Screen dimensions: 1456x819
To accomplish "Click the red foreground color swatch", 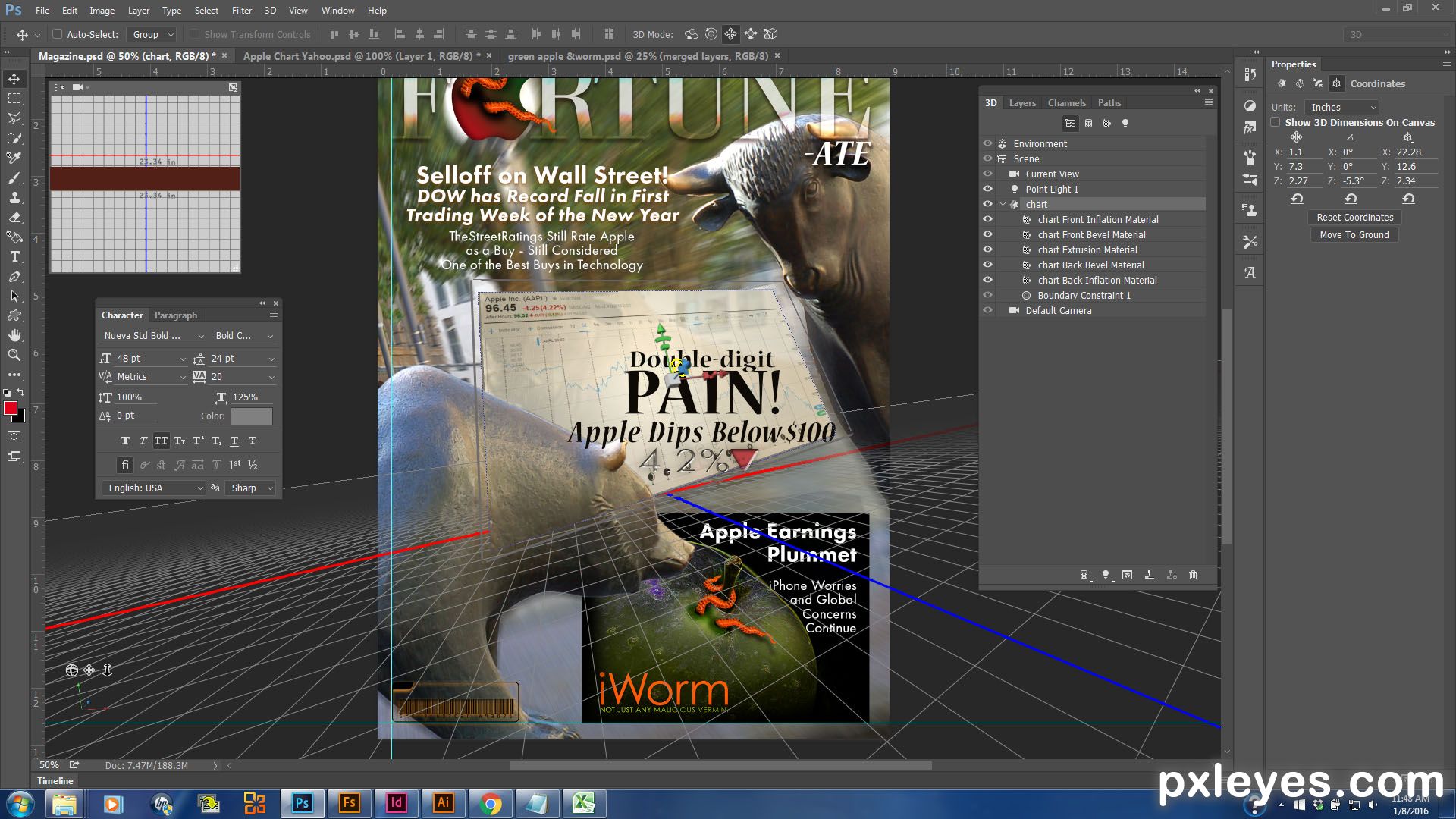I will [10, 408].
